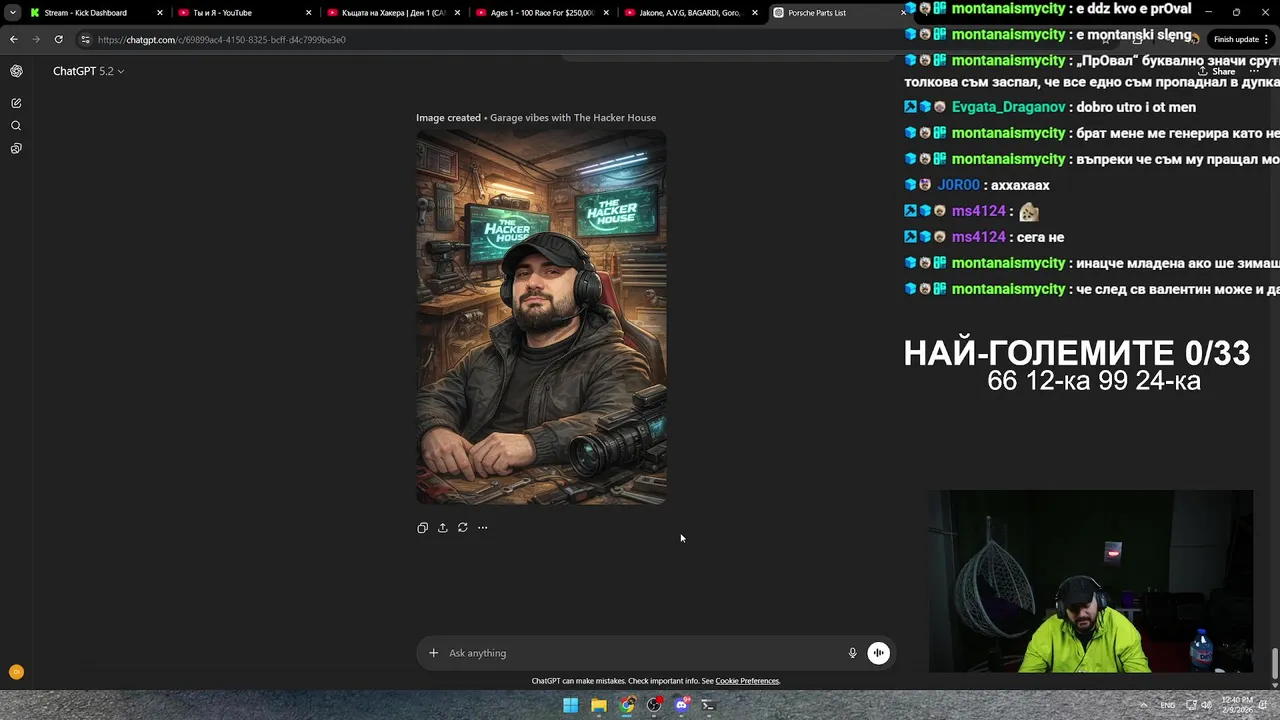Screen dimensions: 1280x720
Task: Click the Finish update button
Action: pos(1241,39)
